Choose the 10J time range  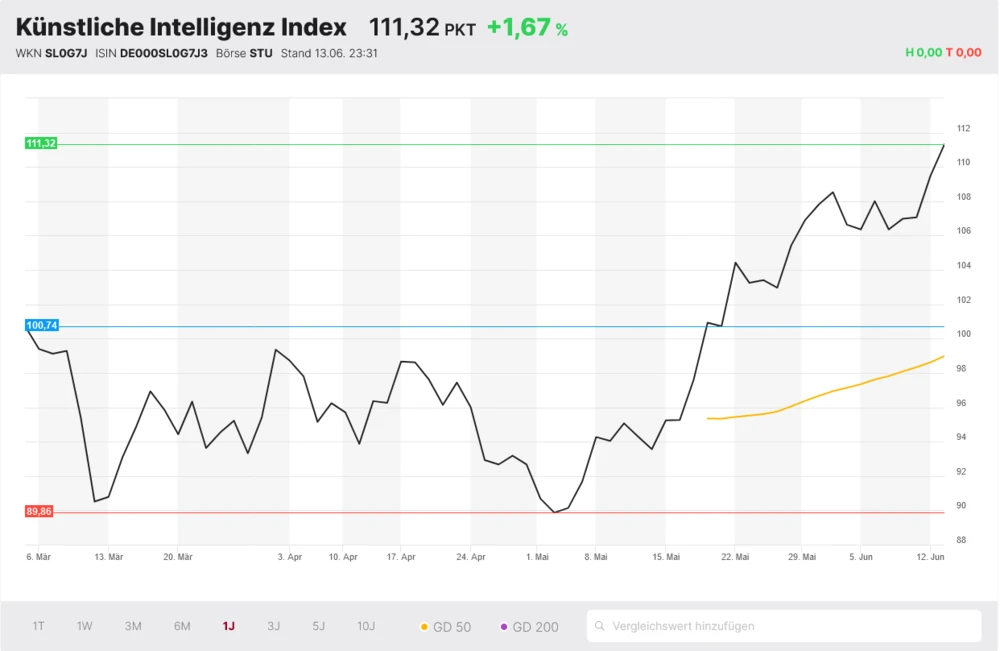[366, 627]
